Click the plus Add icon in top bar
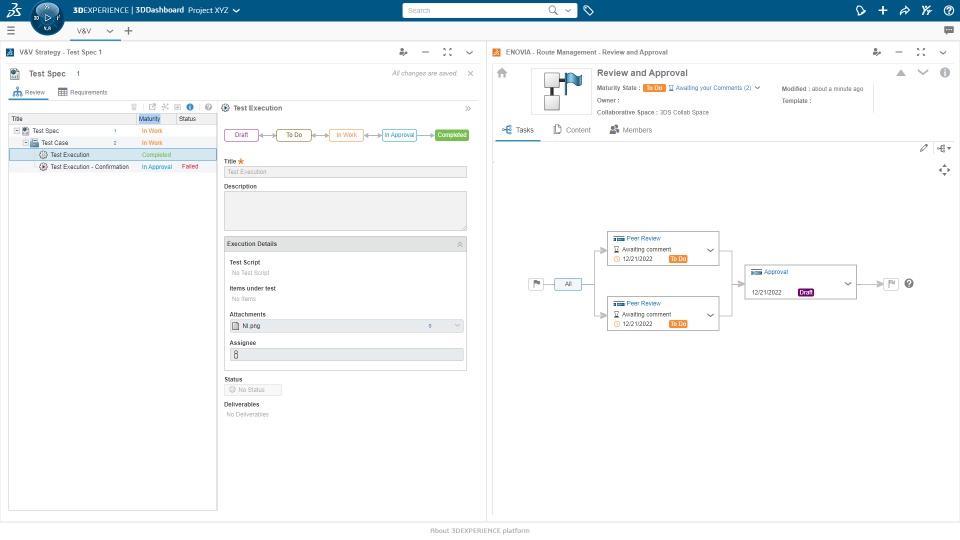 coord(883,10)
